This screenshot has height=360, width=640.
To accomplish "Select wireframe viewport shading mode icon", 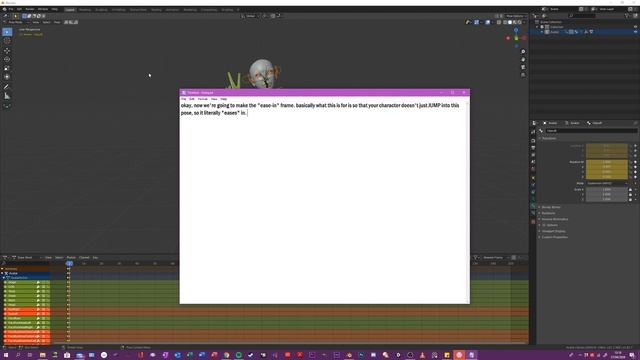I will (505, 22).
